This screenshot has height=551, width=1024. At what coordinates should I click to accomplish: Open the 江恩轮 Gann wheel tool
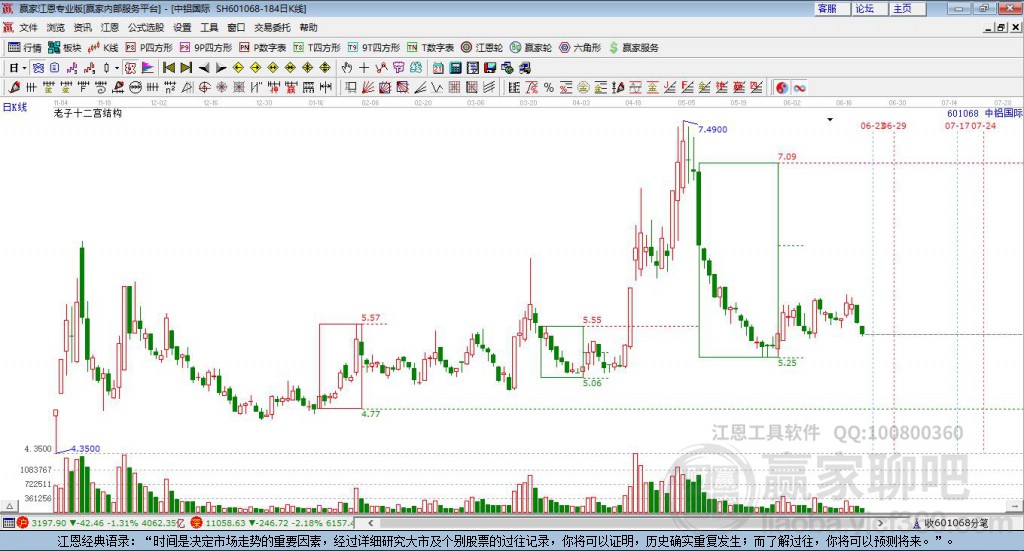[482, 48]
